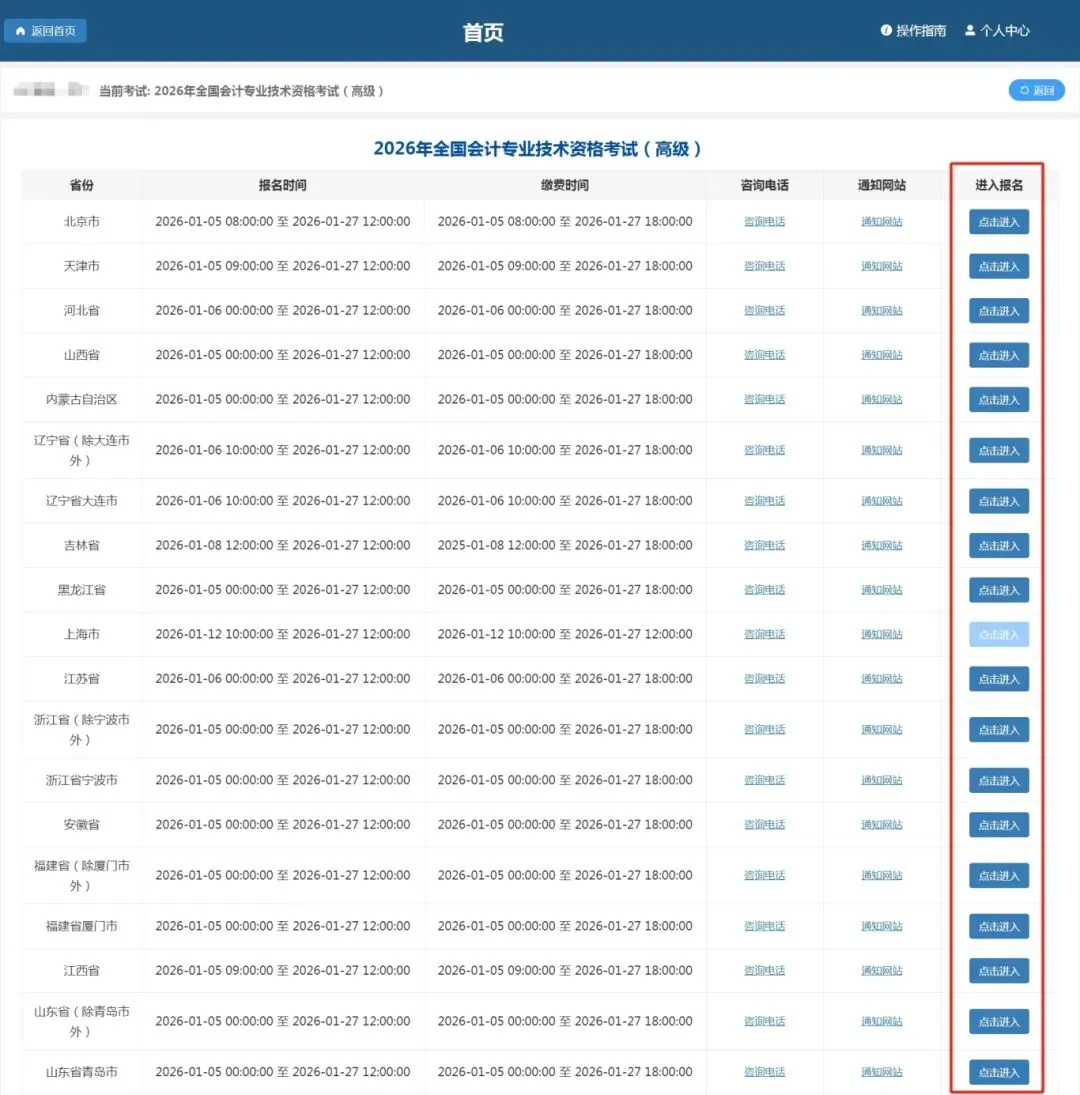Click the blue 返回 button
Image resolution: width=1080 pixels, height=1095 pixels.
point(1036,90)
